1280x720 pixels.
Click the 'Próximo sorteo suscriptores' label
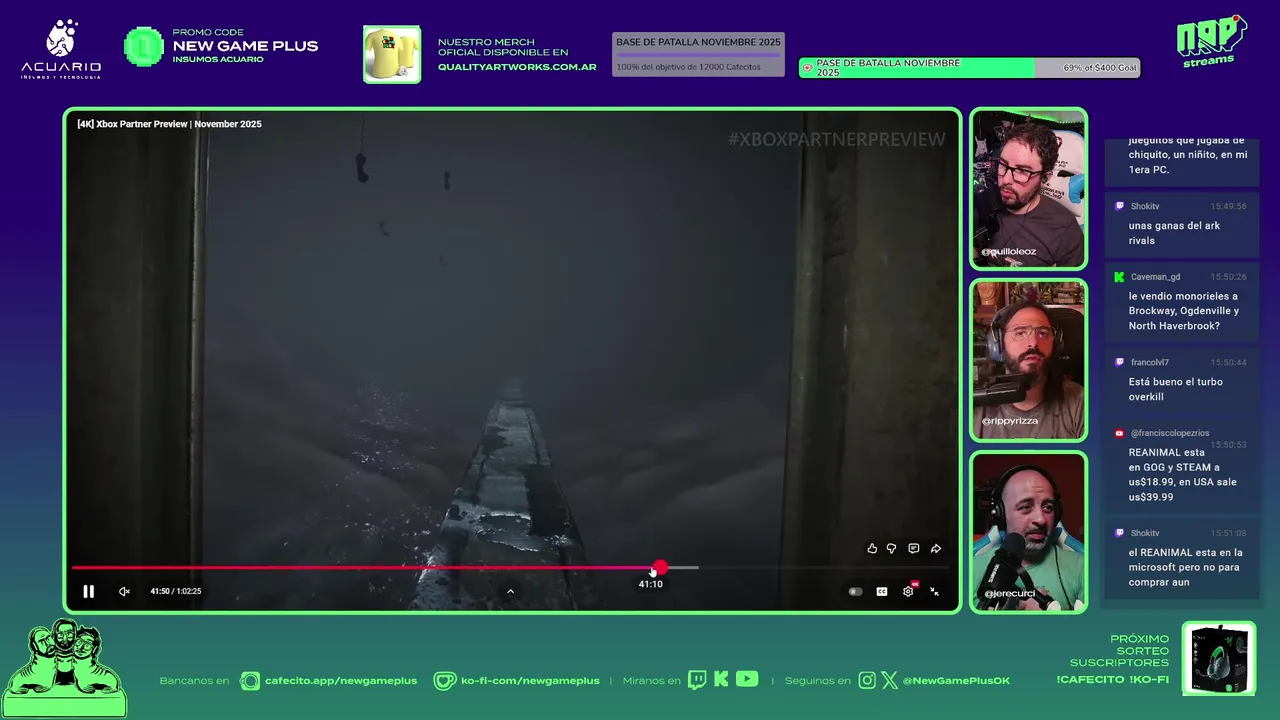1119,650
